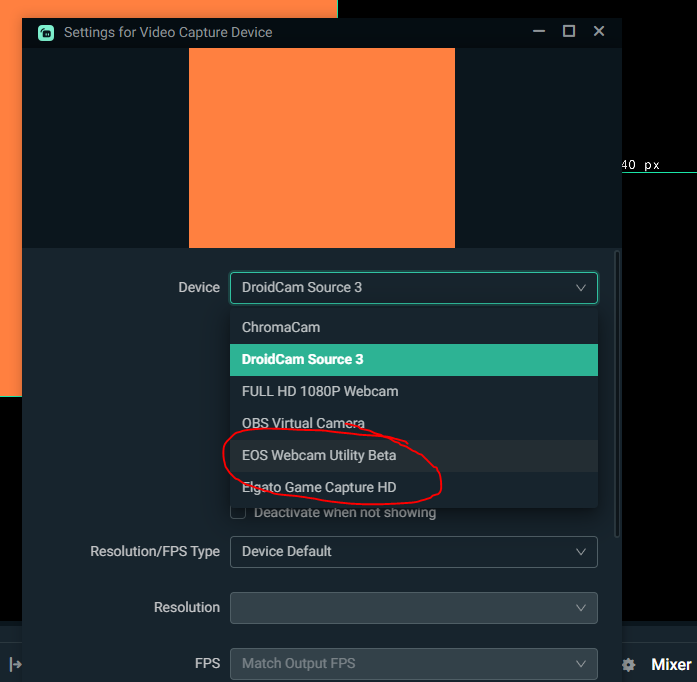Toggle Deactivate when not showing checkbox
Viewport: 697px width, 682px height.
pyautogui.click(x=238, y=513)
